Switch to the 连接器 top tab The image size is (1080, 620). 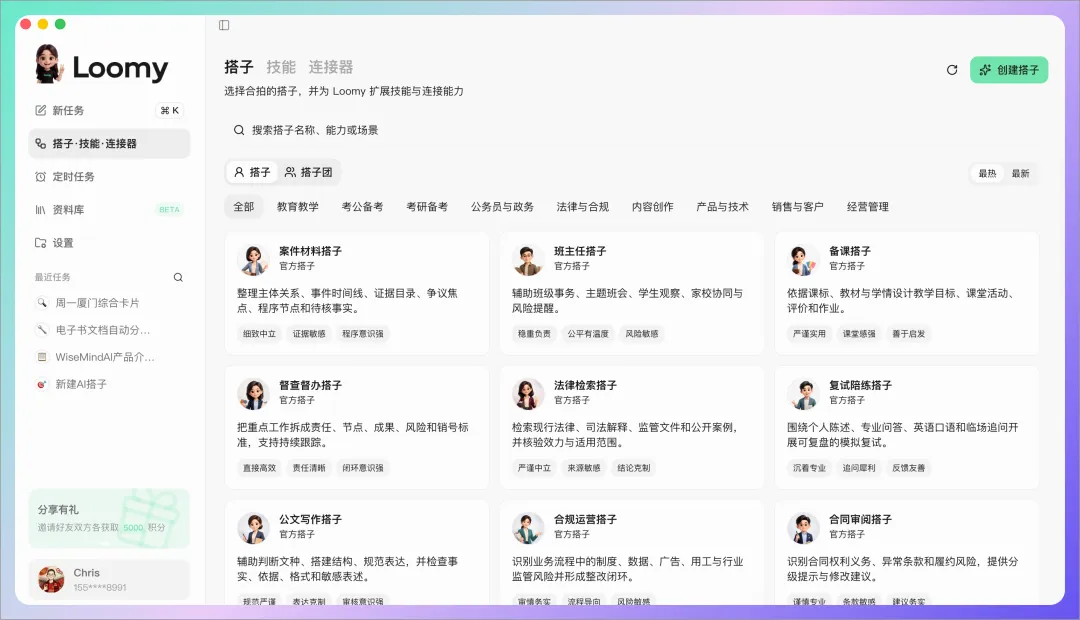point(331,67)
